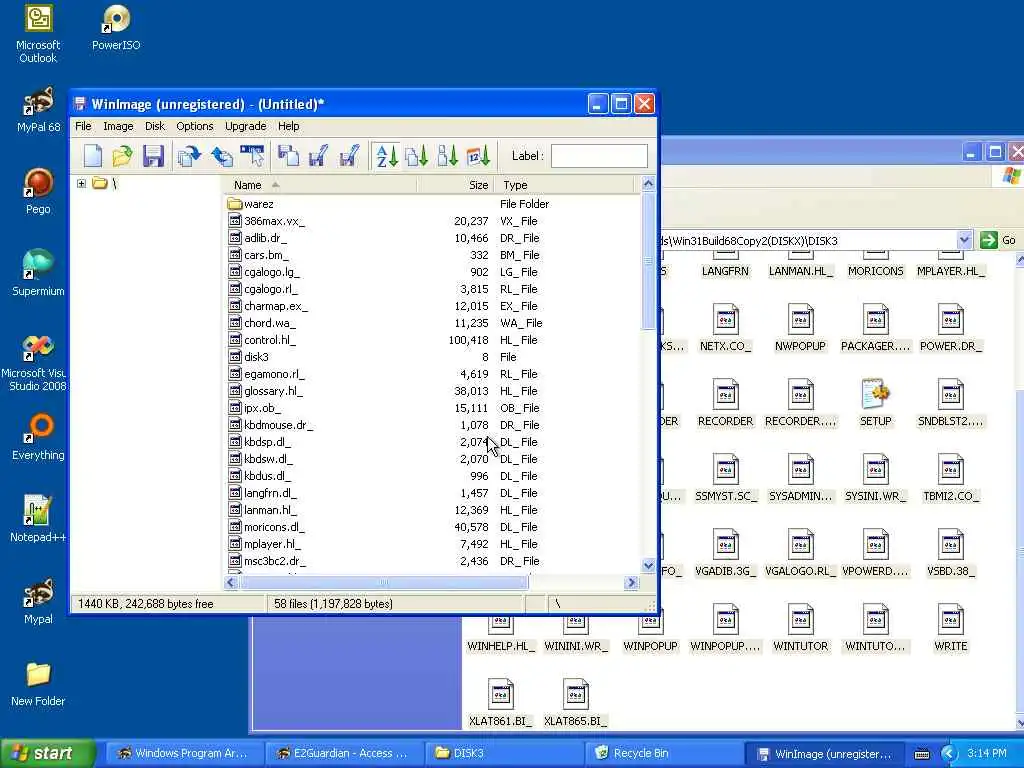Image resolution: width=1024 pixels, height=768 pixels.
Task: Open the Image menu
Action: click(x=118, y=126)
